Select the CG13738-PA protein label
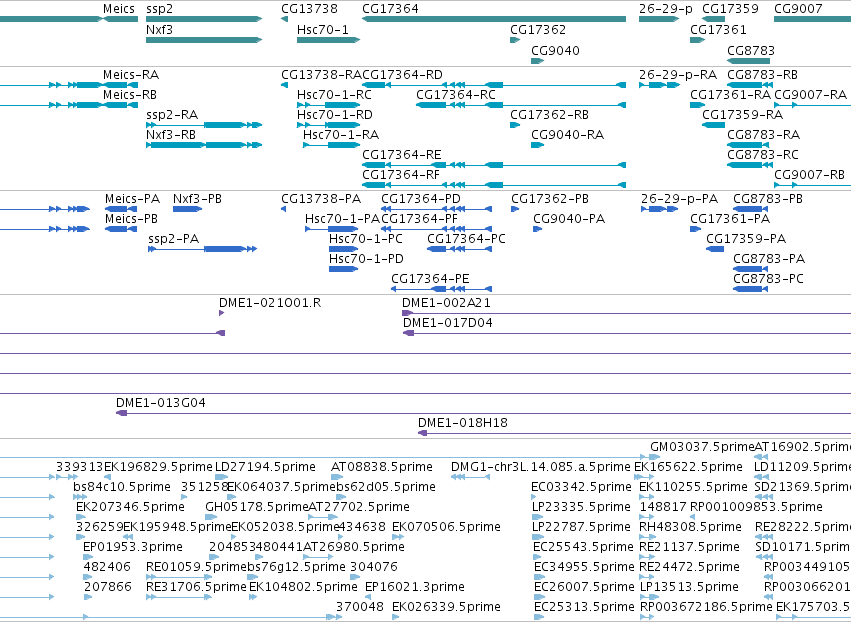This screenshot has width=851, height=622. (x=321, y=199)
